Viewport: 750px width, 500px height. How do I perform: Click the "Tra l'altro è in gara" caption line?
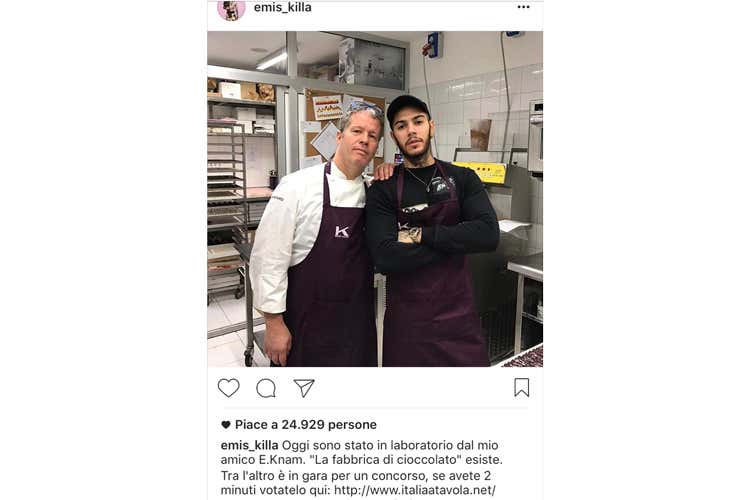356,476
